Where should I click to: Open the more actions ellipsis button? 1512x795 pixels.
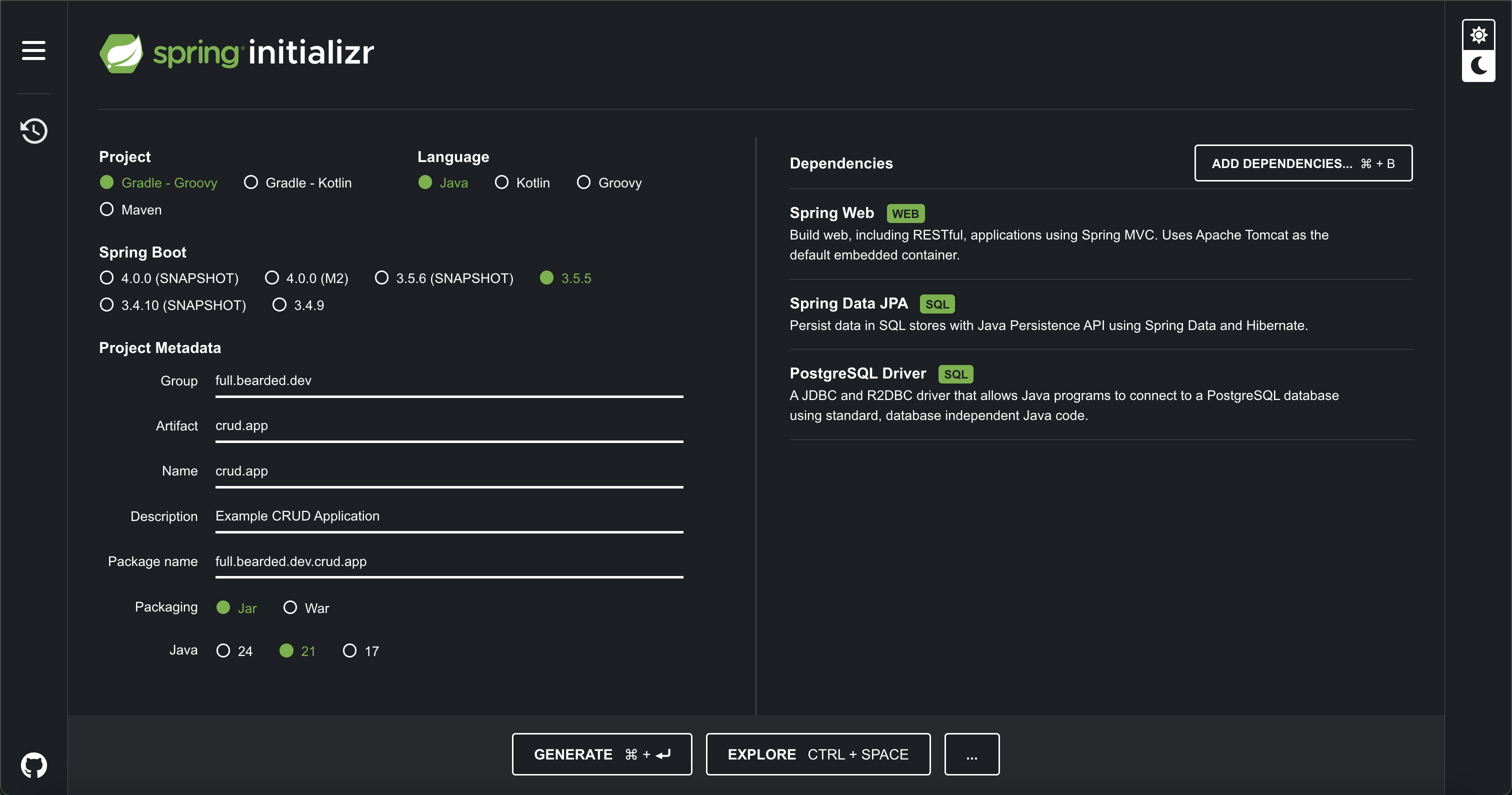(971, 754)
